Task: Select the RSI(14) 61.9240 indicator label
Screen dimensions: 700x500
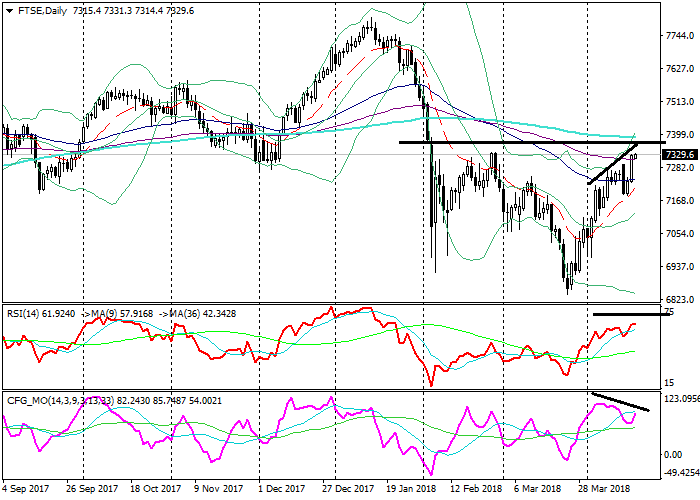Action: pyautogui.click(x=41, y=314)
